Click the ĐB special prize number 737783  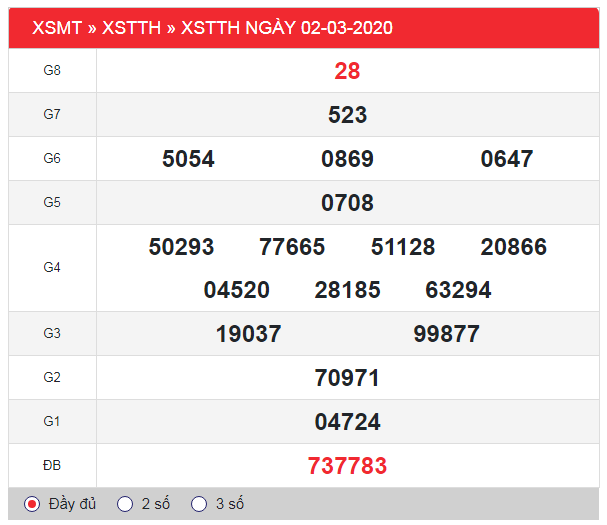(347, 466)
